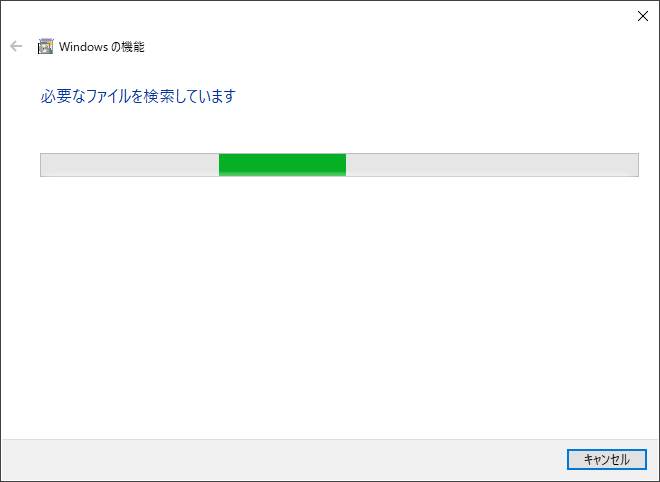The image size is (660, 482).
Task: Click the characters 機能 in the dialog title
Action: tap(133, 47)
